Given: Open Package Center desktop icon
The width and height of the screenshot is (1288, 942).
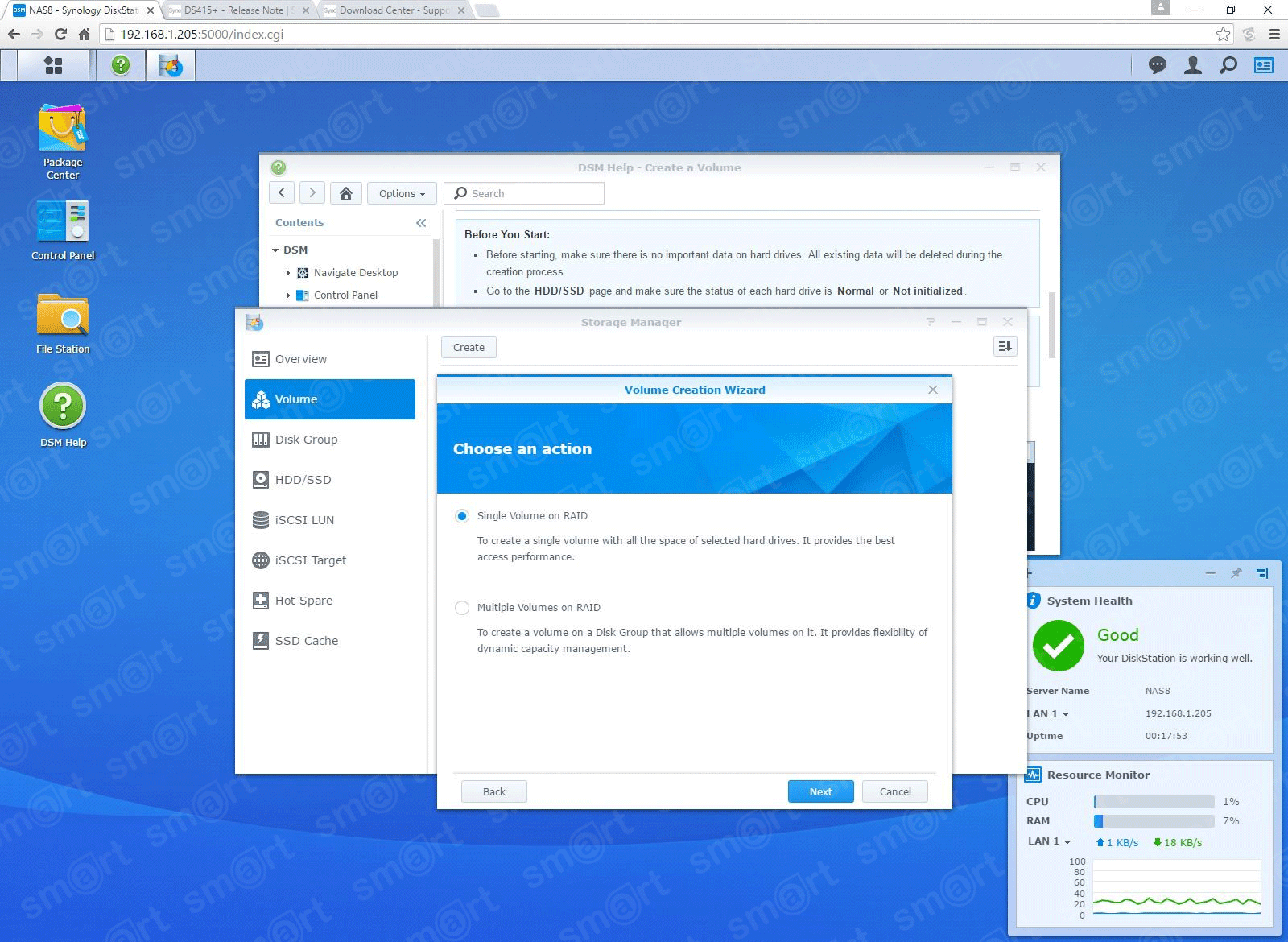Looking at the screenshot, I should point(63,142).
